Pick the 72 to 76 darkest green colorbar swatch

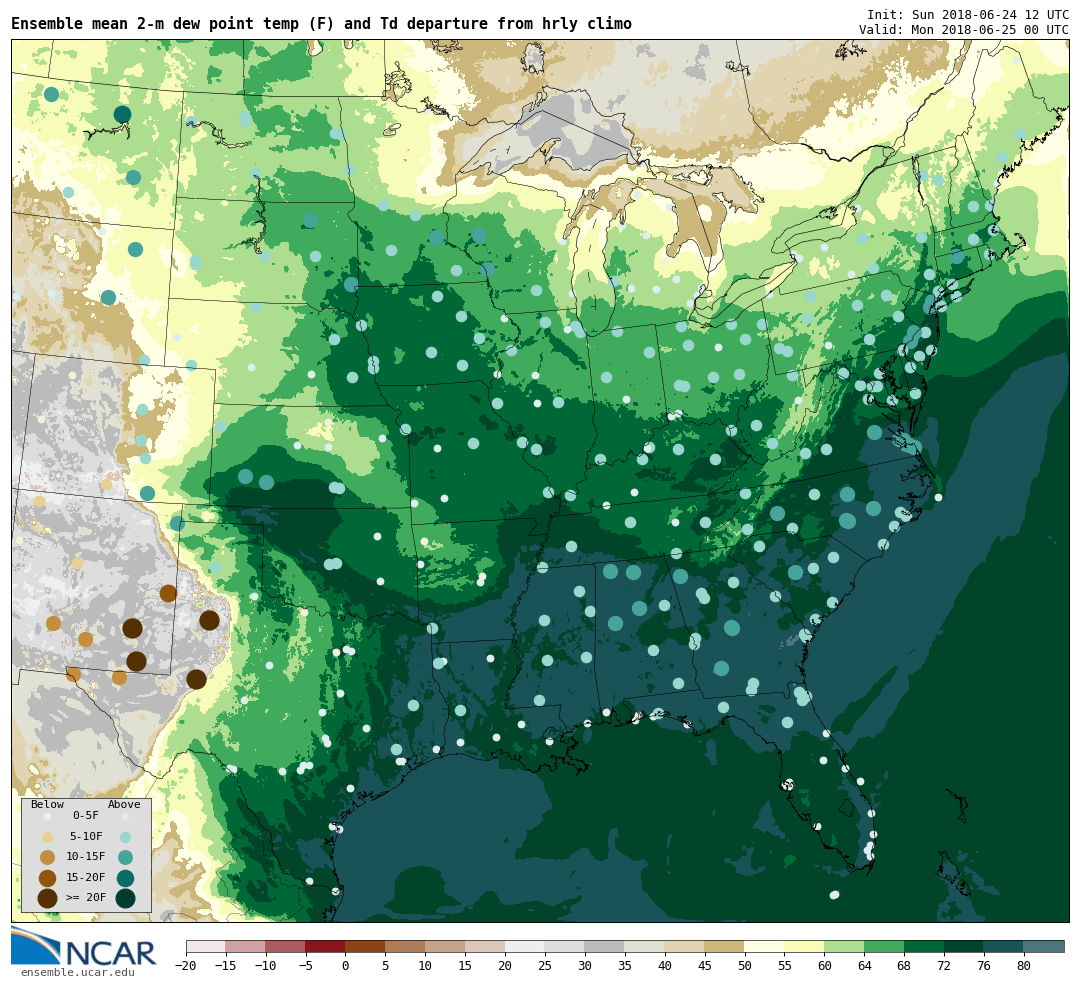965,946
